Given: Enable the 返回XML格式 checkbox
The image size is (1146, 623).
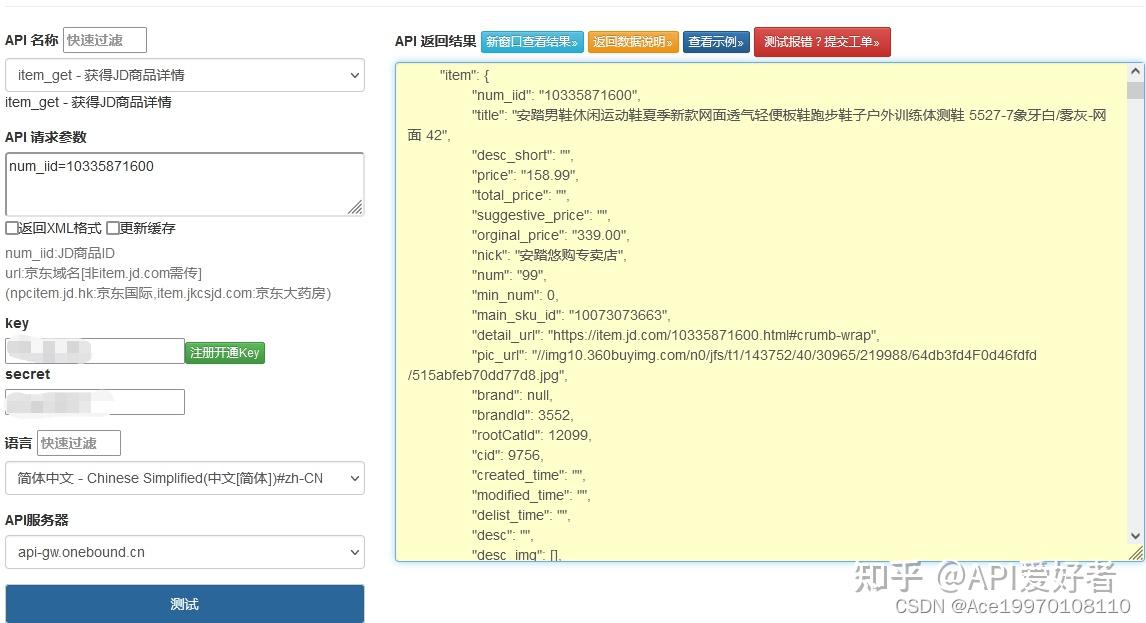Looking at the screenshot, I should tap(9, 230).
